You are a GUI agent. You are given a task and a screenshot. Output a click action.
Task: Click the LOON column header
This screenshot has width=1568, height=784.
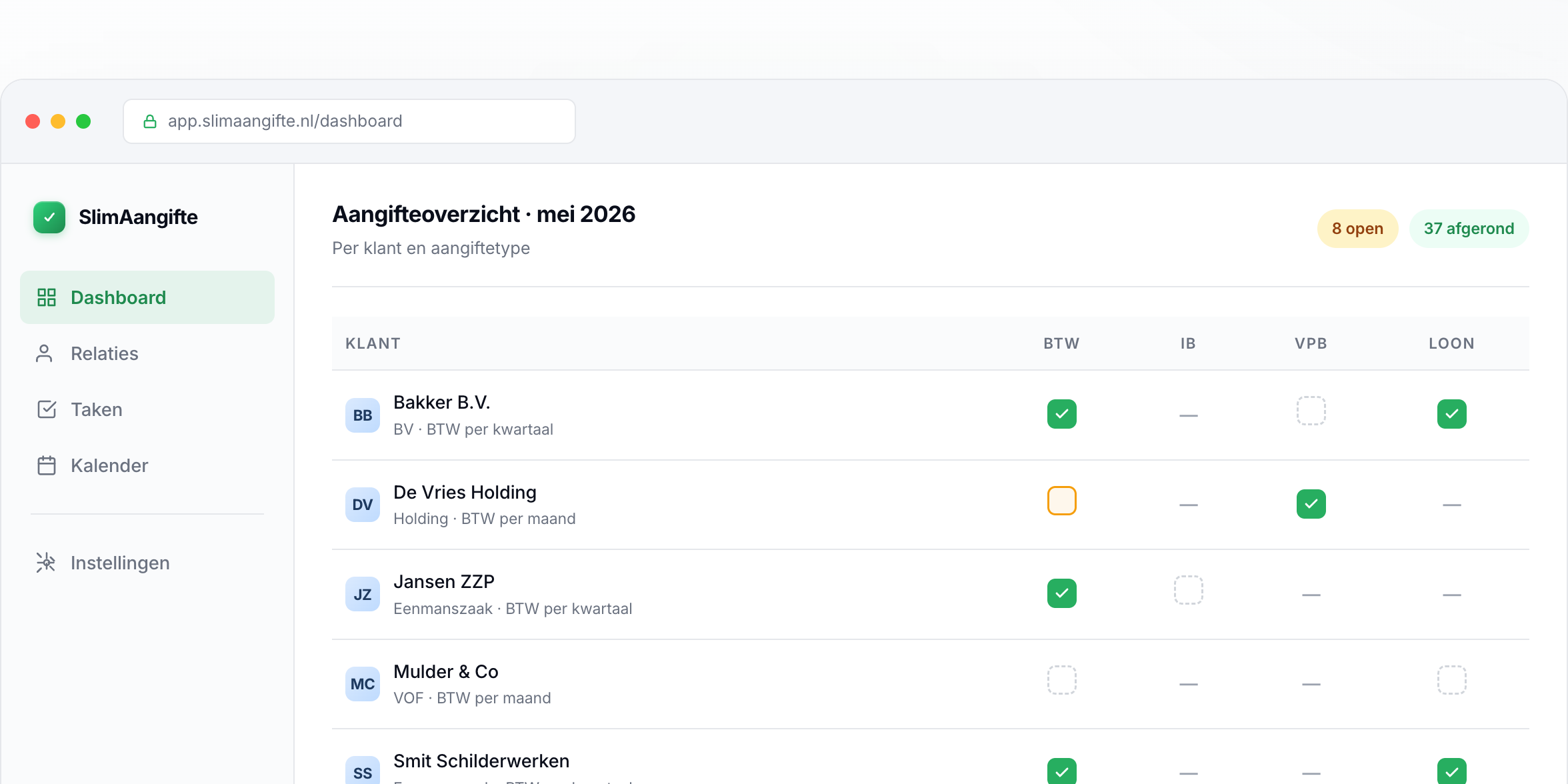[x=1452, y=343]
